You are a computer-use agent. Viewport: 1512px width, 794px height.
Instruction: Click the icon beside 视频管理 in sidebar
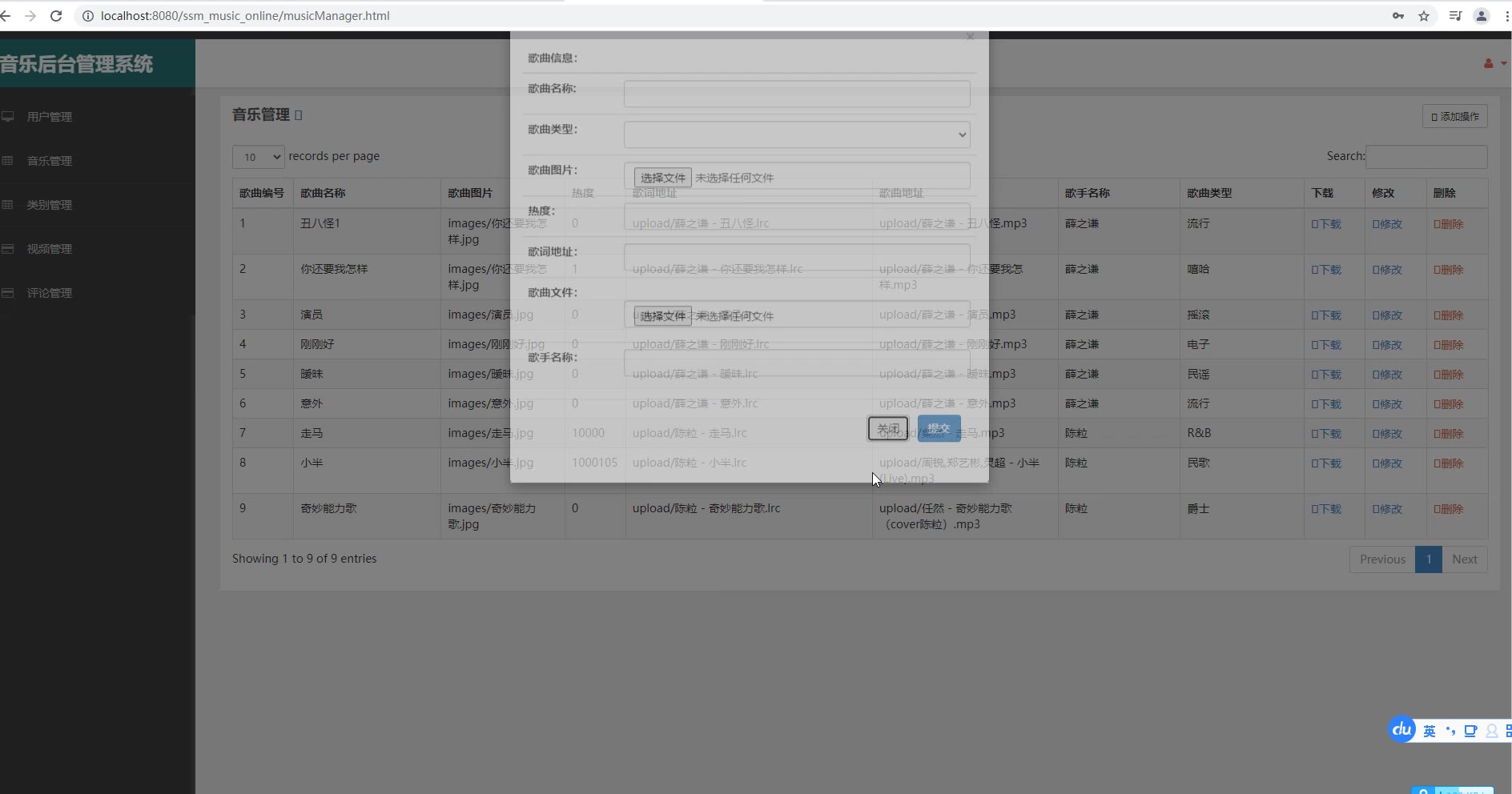click(x=8, y=248)
